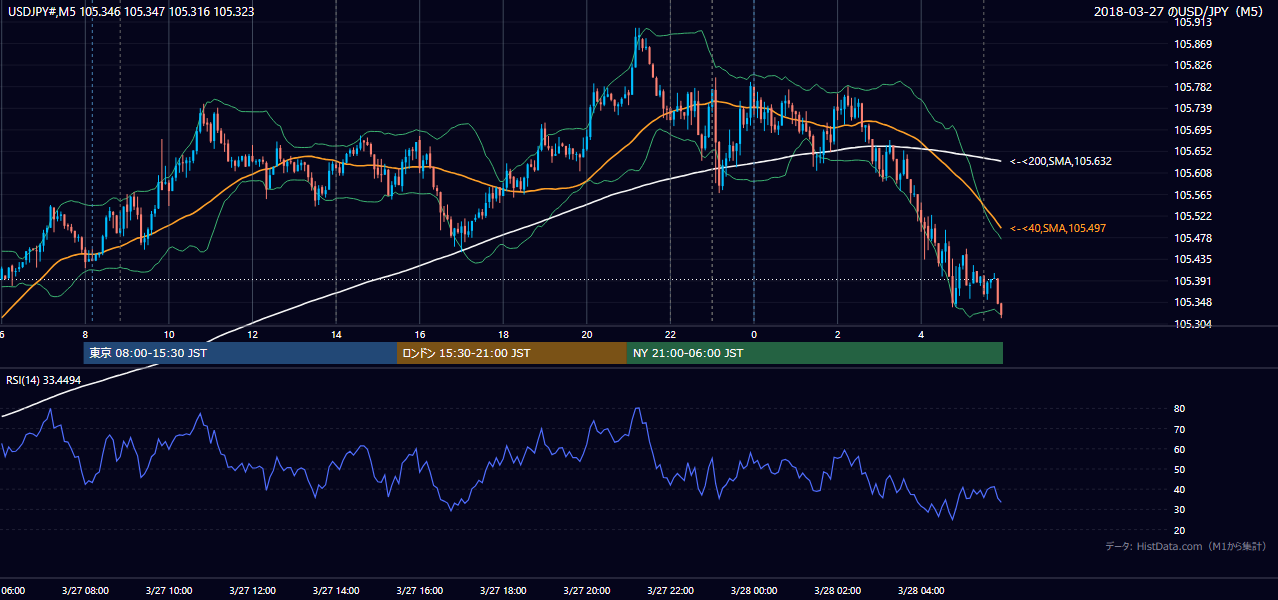Click price axis label 105.304
Image resolution: width=1278 pixels, height=600 pixels.
point(1192,324)
